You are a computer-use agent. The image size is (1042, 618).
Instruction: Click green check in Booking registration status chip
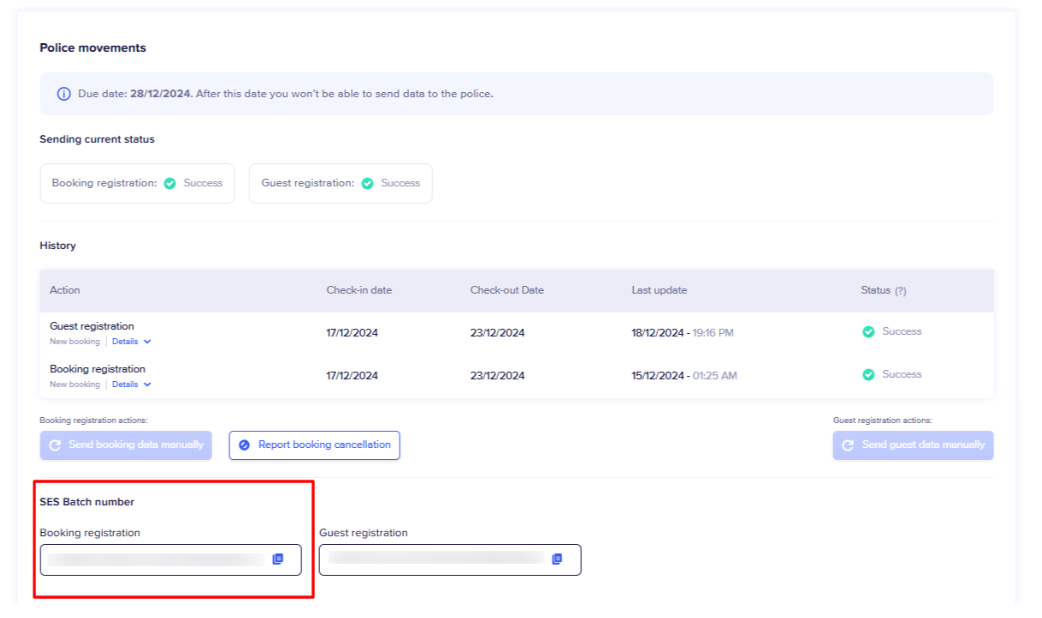170,183
